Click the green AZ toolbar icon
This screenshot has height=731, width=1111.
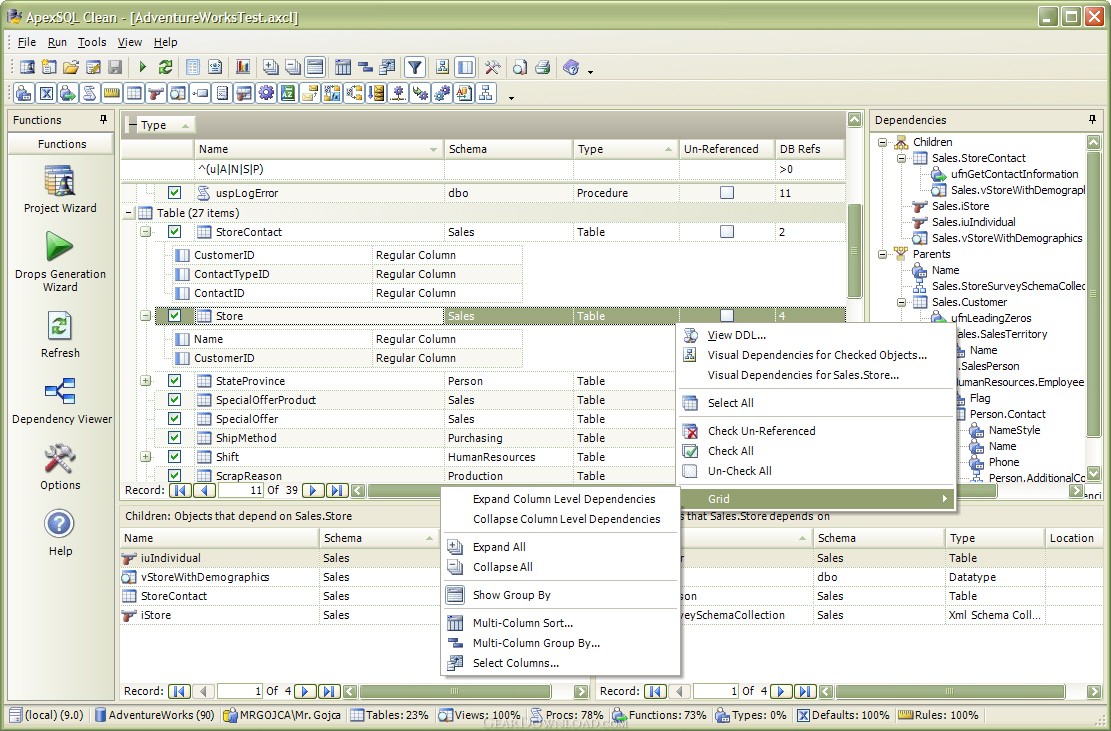(288, 93)
